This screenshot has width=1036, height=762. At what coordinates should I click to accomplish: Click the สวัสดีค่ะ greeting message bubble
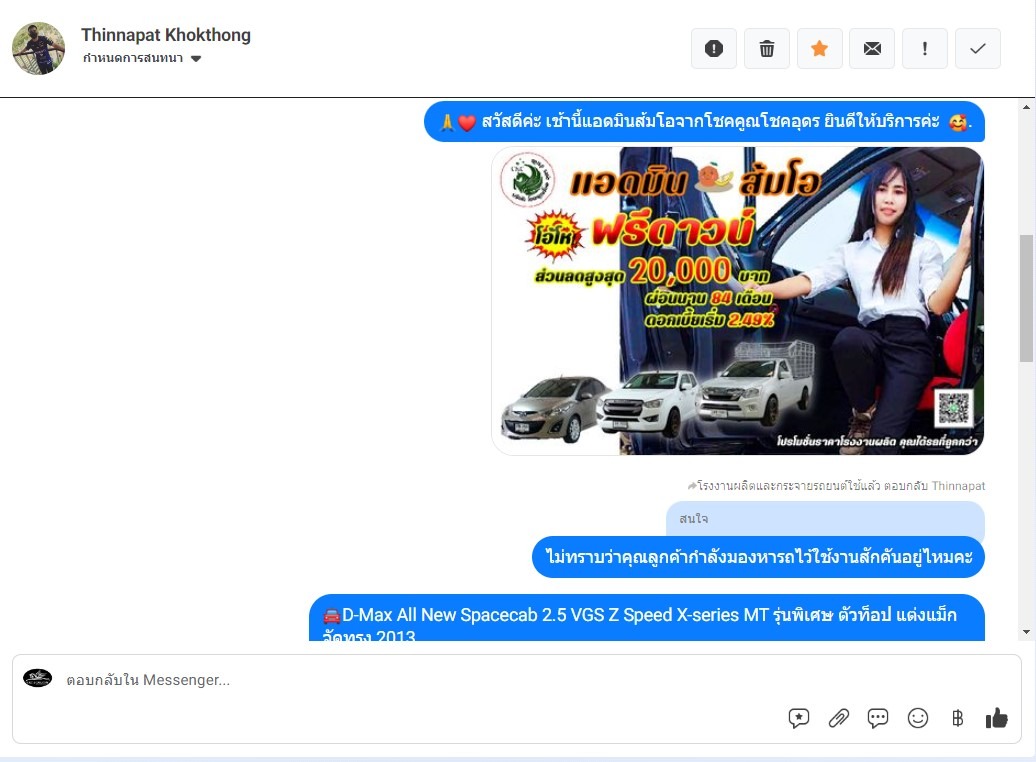(x=704, y=122)
